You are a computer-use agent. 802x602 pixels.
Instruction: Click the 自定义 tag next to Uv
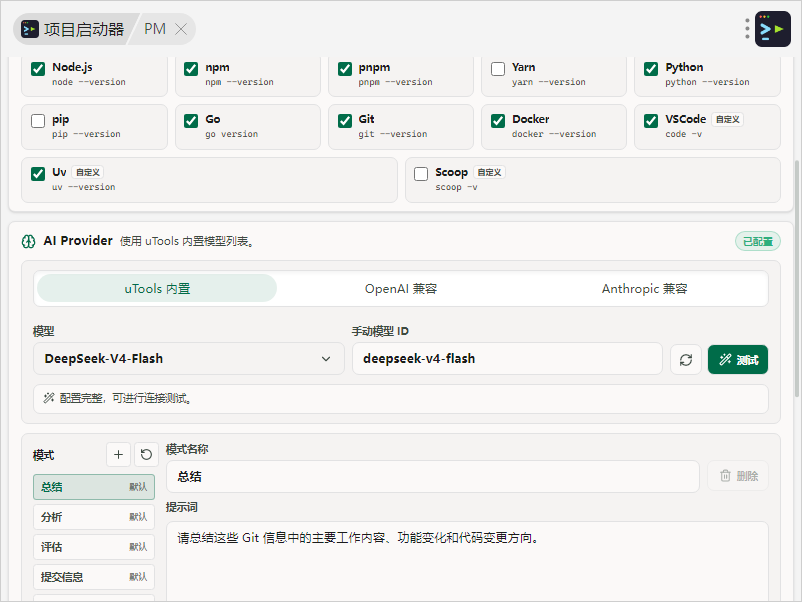click(87, 172)
